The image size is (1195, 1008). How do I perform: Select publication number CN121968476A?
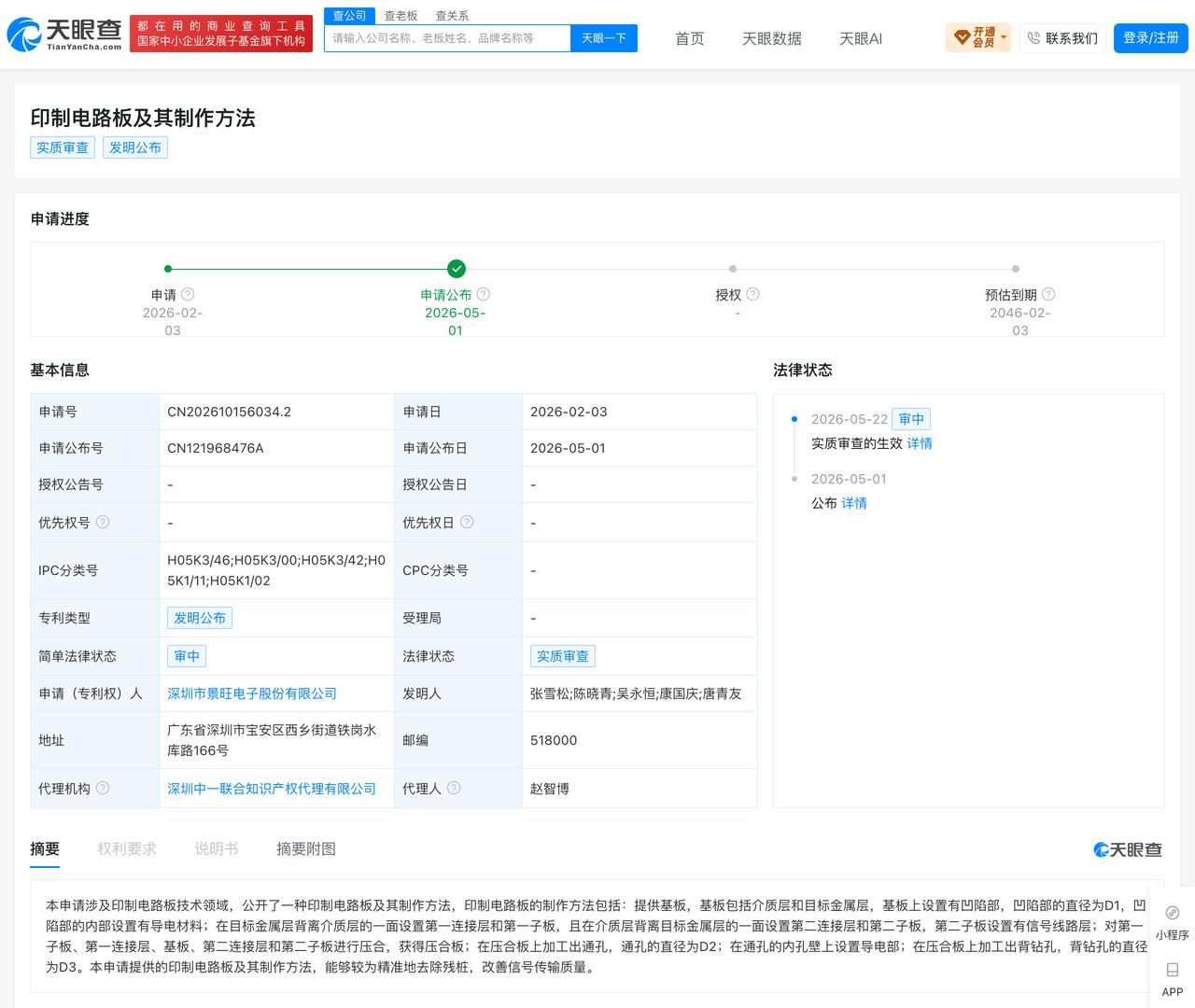click(x=216, y=448)
